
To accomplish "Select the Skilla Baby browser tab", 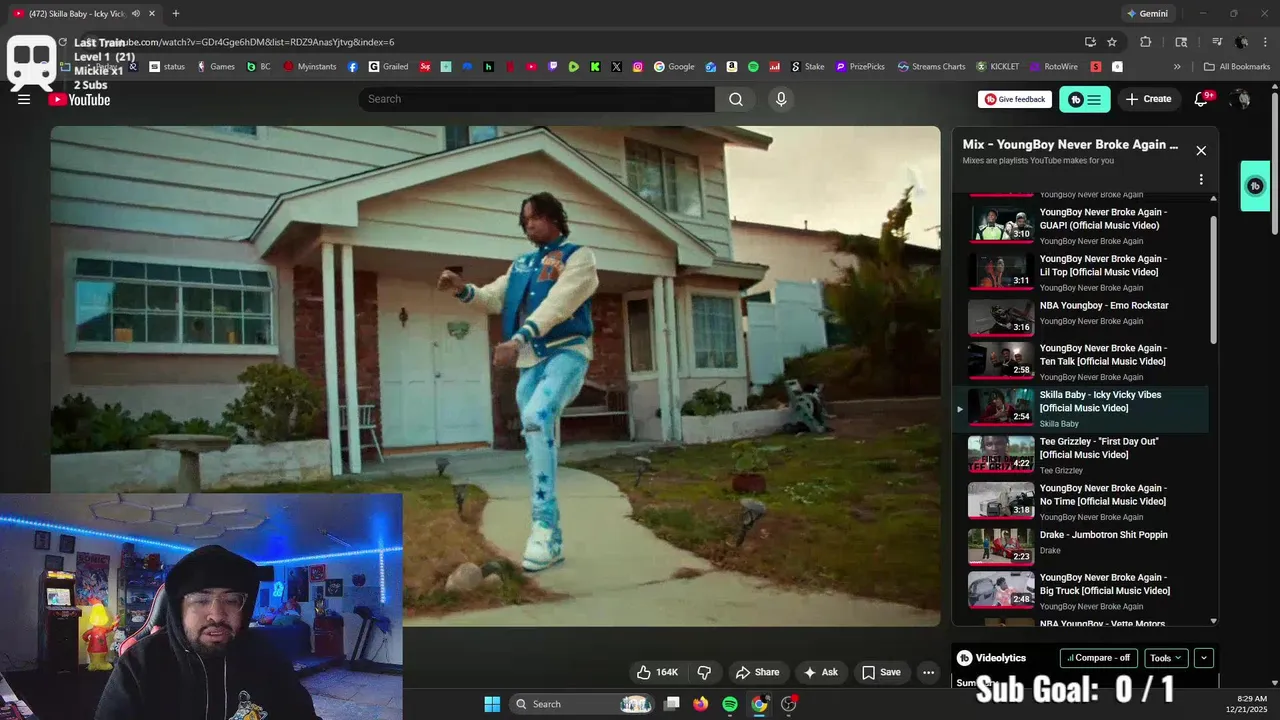I will click(84, 14).
